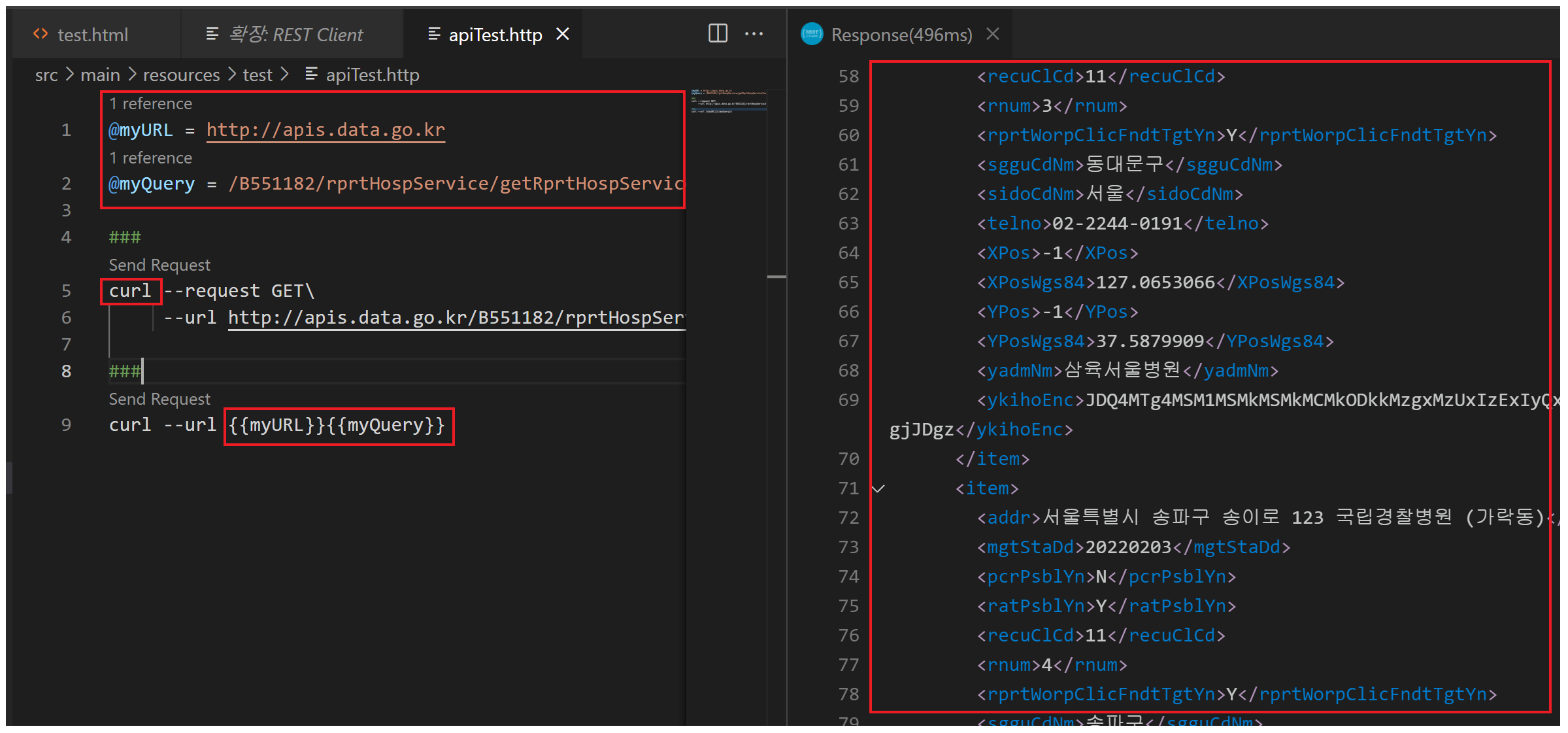Screen dimensions: 1568x733
Task: Click the split editor right icon
Action: click(x=718, y=33)
